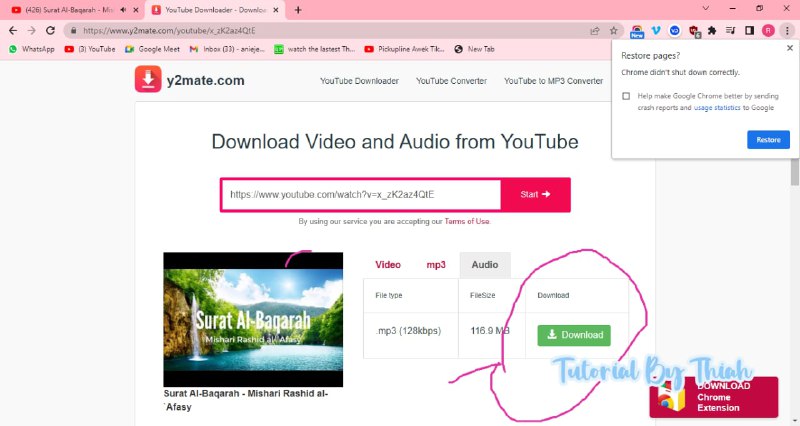
Task: Close the Surat Al-Baqarah YouTube tab
Action: pos(136,10)
